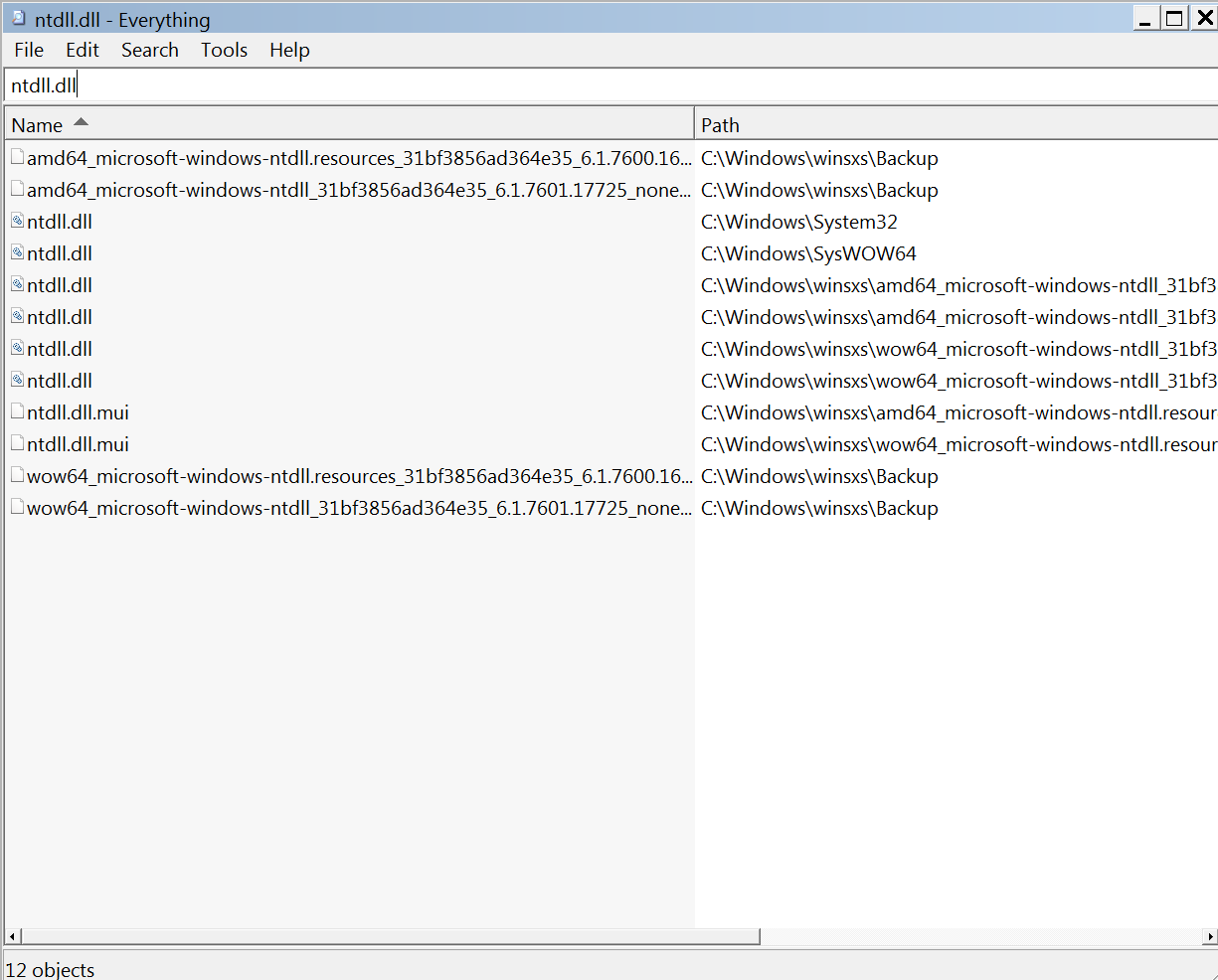The width and height of the screenshot is (1218, 980).
Task: Select ntdll.dll name located in System32
Action: tap(60, 222)
